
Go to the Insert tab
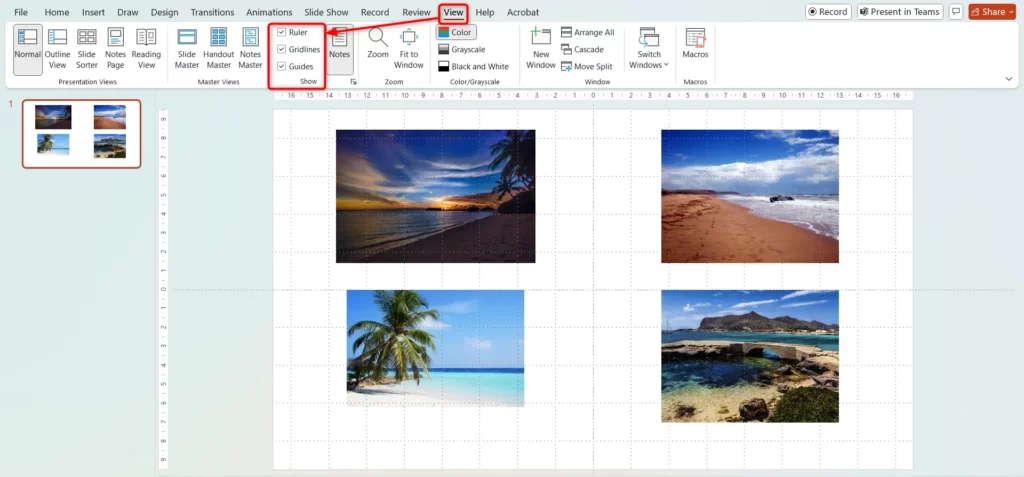coord(93,12)
